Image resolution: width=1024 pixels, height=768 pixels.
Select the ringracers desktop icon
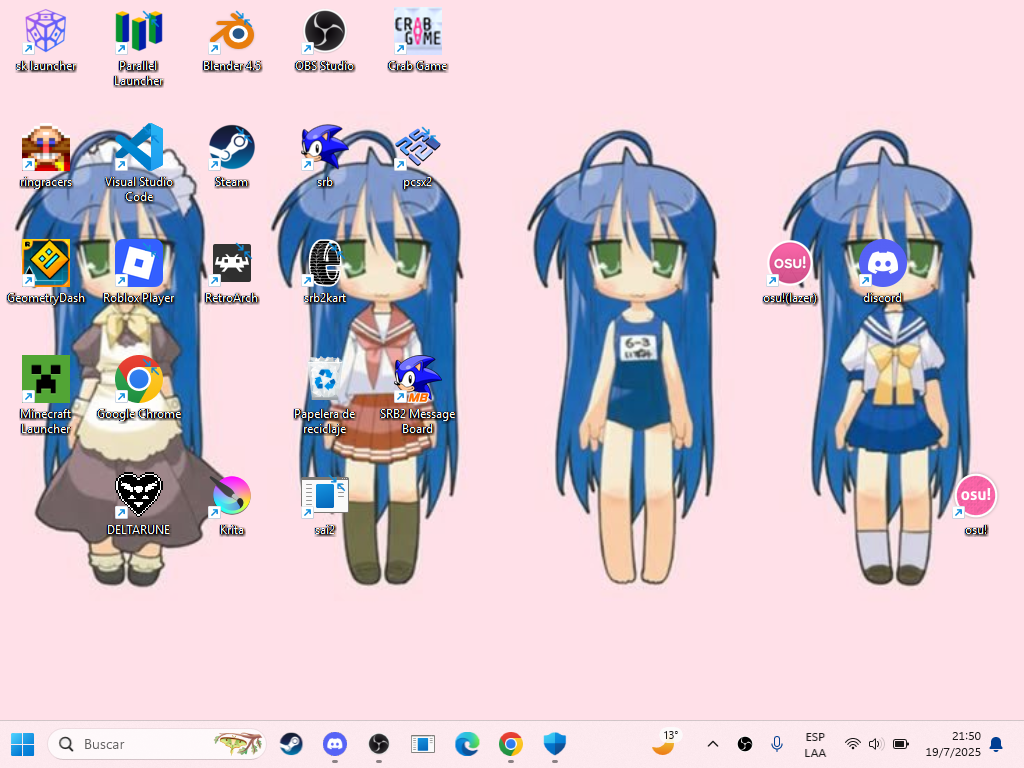point(46,157)
